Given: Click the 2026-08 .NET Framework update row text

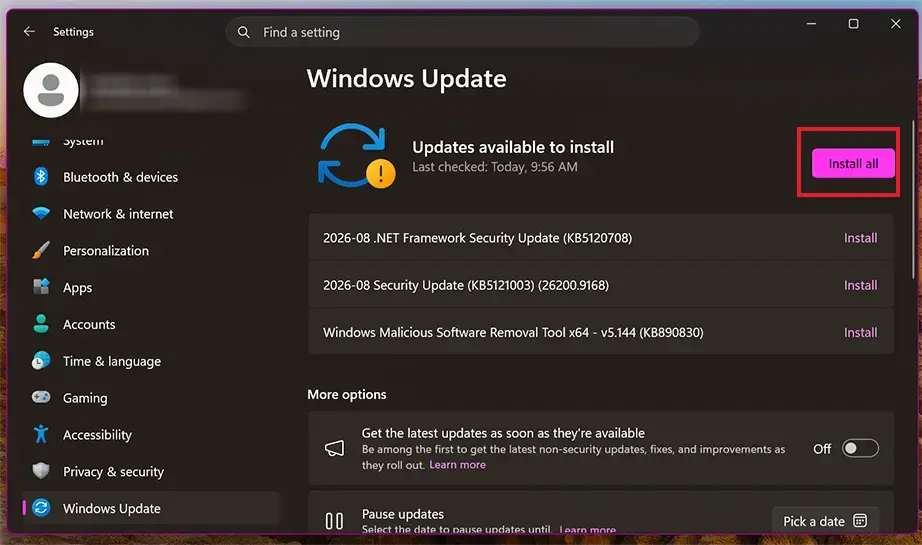Looking at the screenshot, I should pos(477,238).
